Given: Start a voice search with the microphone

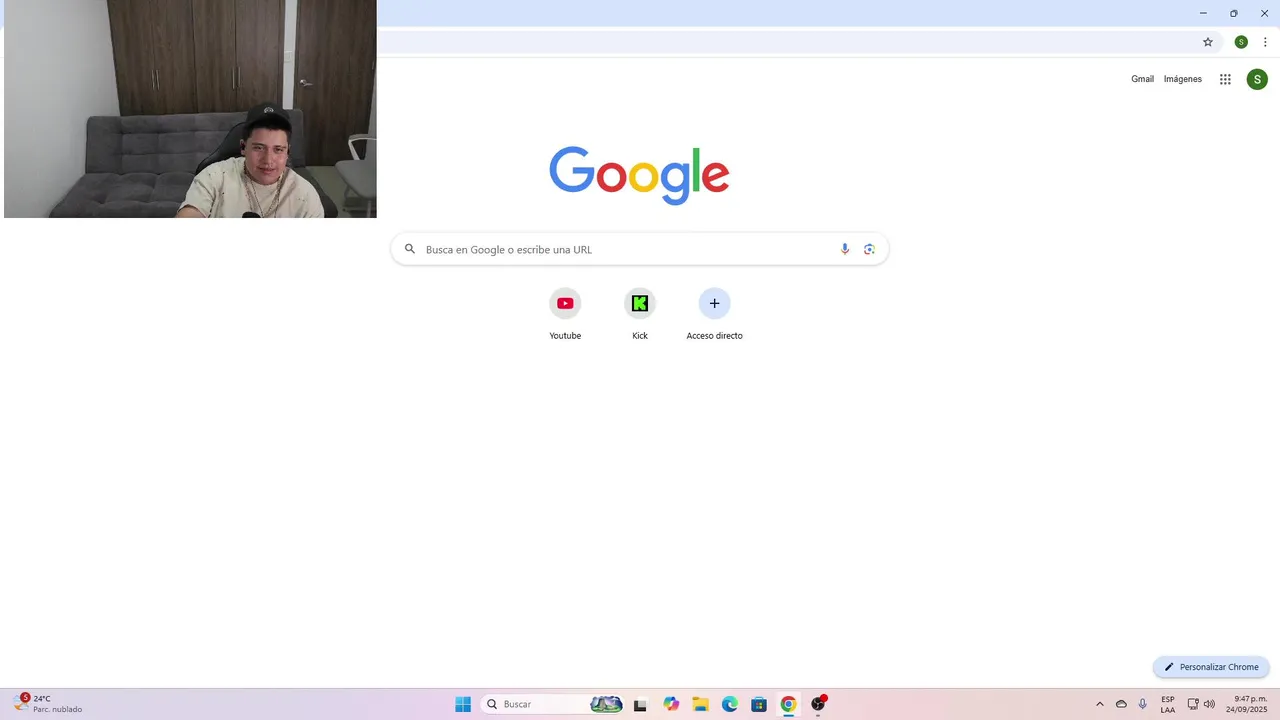Looking at the screenshot, I should point(845,249).
